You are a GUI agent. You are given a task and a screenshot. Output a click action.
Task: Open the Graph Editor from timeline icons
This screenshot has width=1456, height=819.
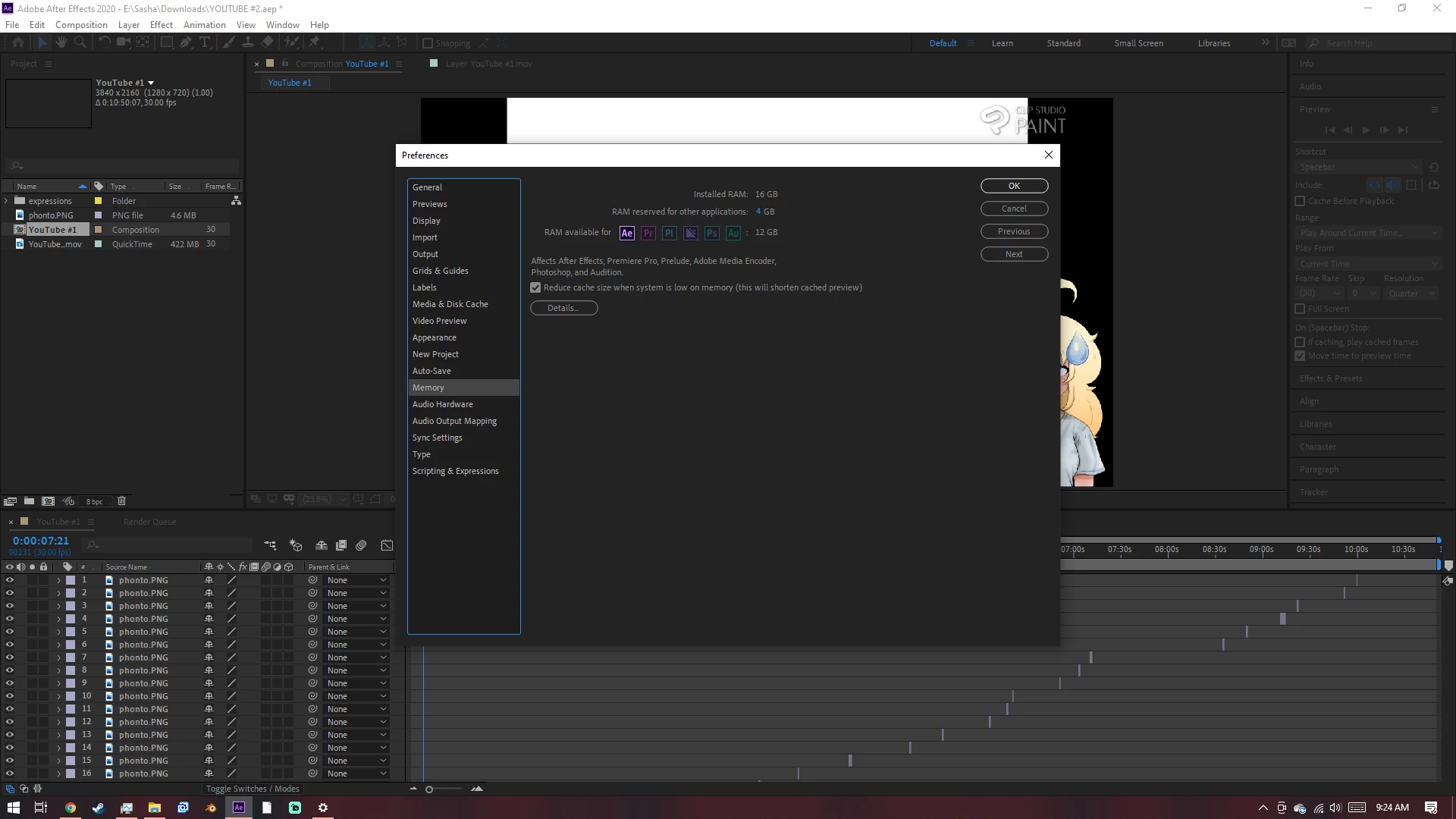click(387, 545)
